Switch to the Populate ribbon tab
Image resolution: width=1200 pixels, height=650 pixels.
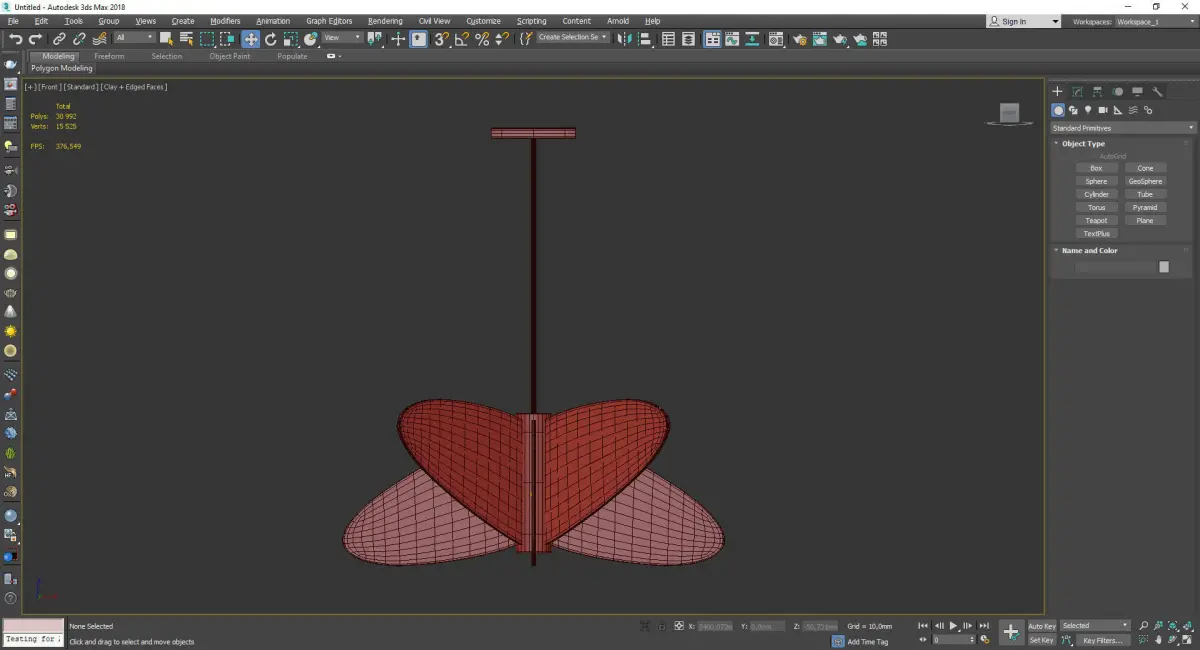(x=292, y=57)
